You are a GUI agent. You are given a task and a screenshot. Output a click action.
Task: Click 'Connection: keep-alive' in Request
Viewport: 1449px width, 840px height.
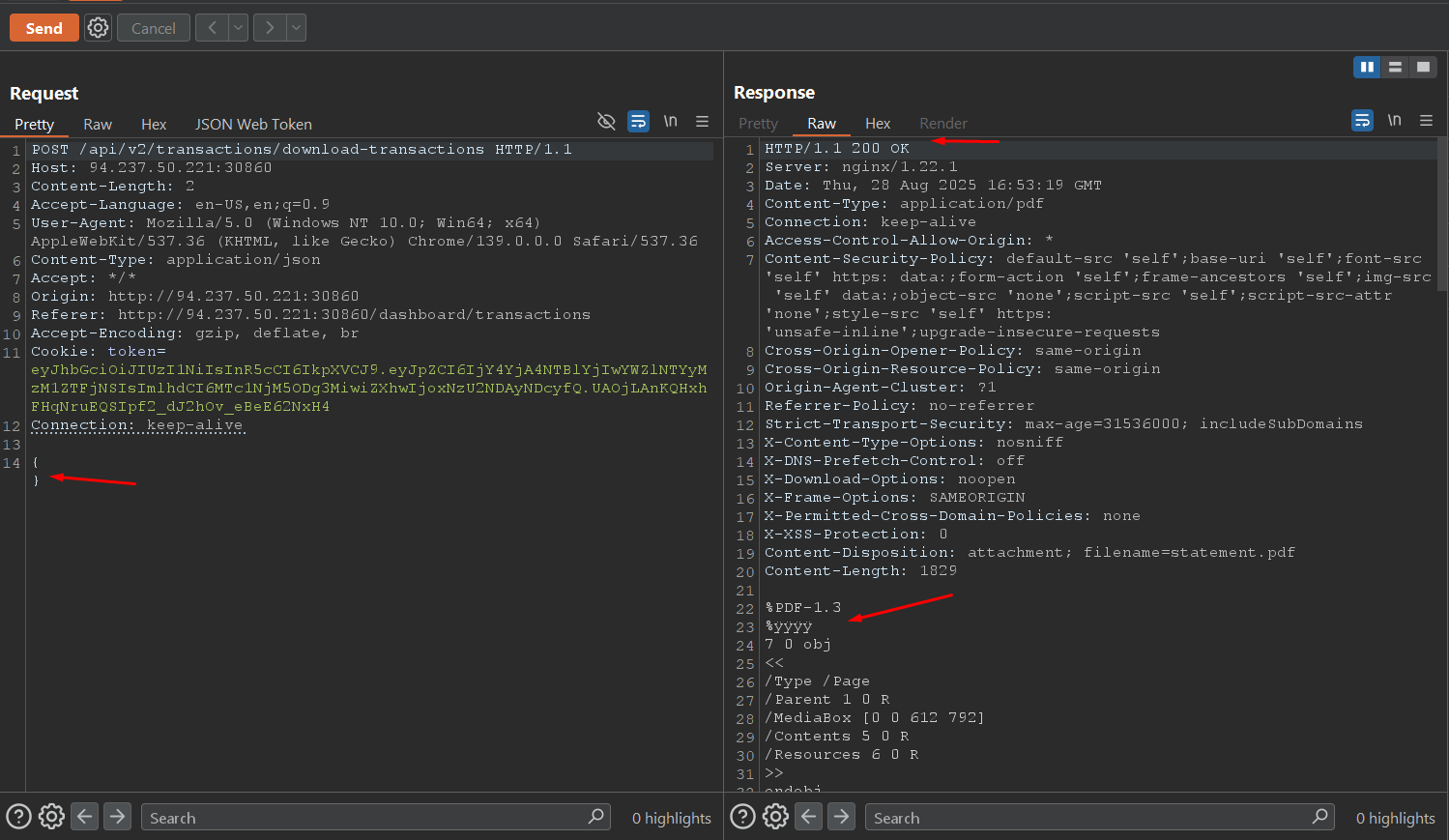pyautogui.click(x=137, y=425)
